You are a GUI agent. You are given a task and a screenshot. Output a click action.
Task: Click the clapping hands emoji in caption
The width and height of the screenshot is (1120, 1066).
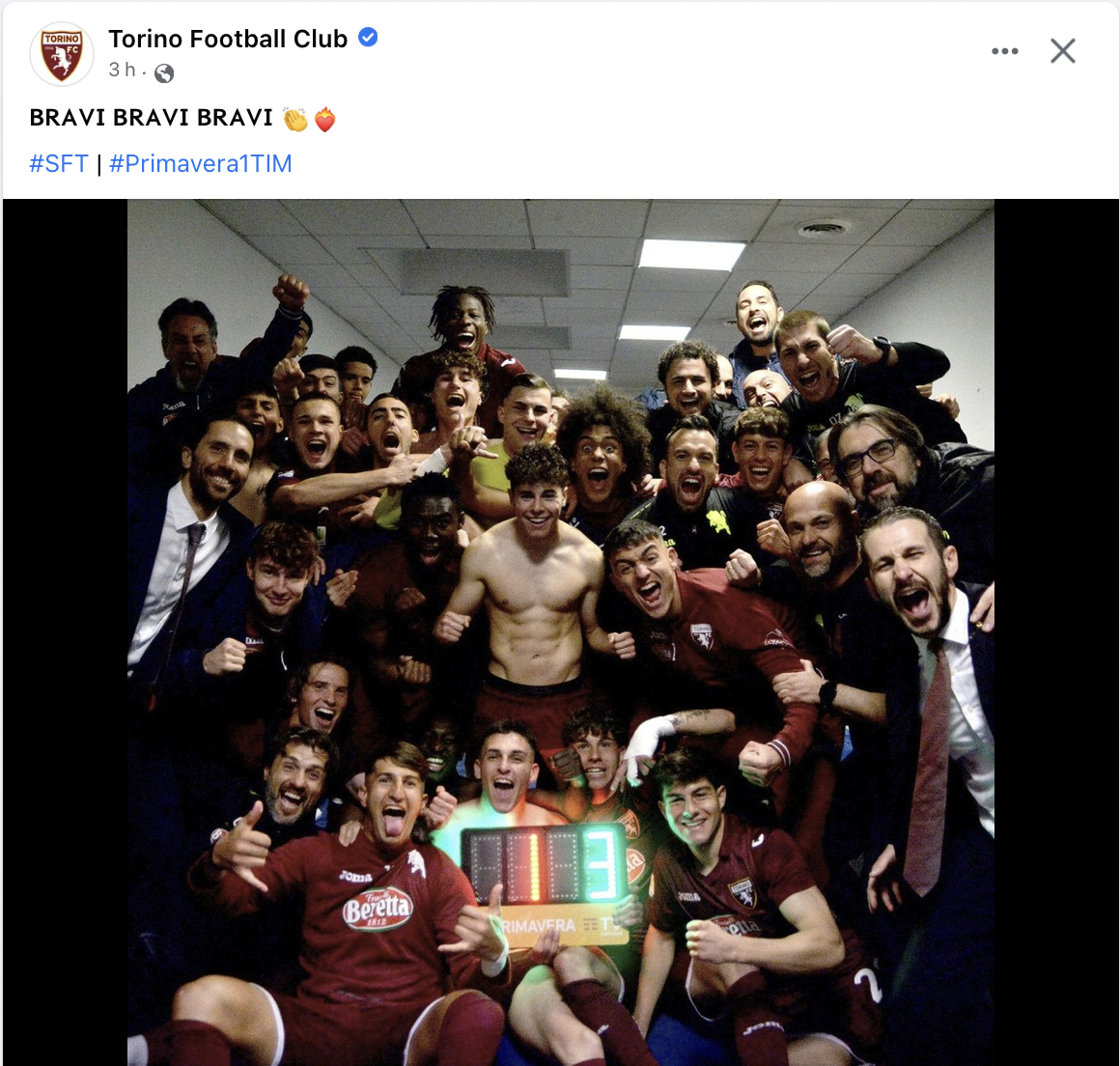pyautogui.click(x=294, y=119)
